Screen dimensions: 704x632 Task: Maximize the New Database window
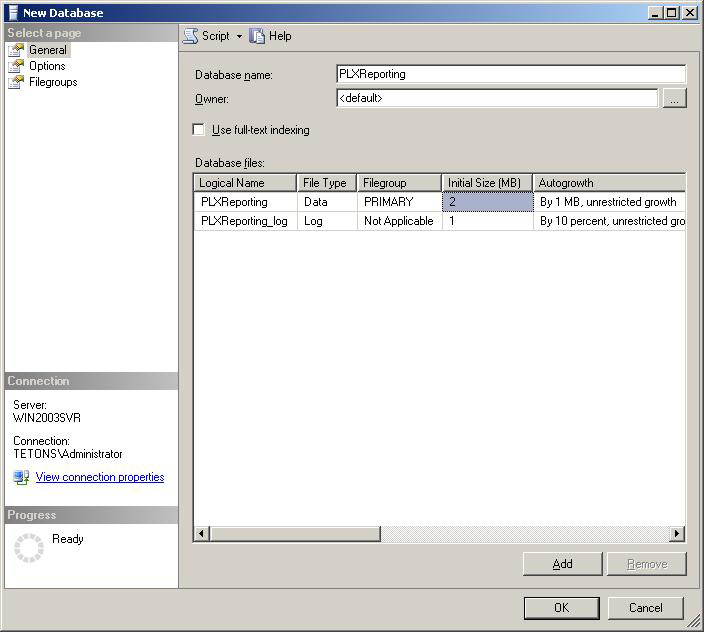point(672,13)
